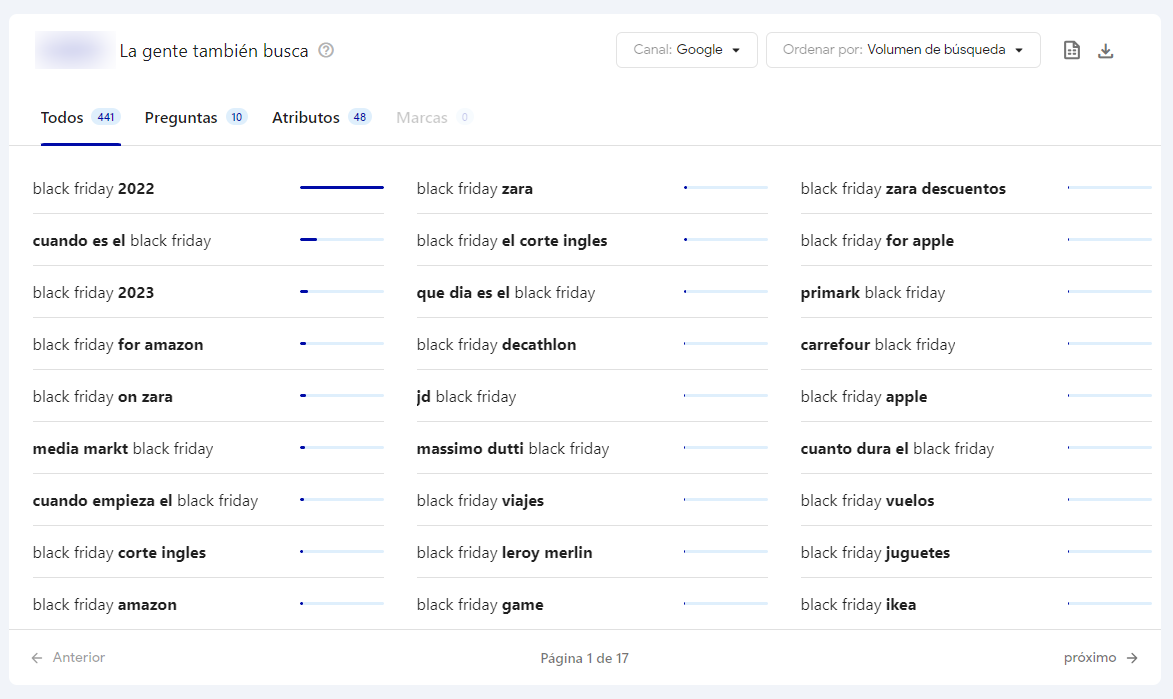1173x699 pixels.
Task: Click keyword black friday decathlon
Action: 497,345
